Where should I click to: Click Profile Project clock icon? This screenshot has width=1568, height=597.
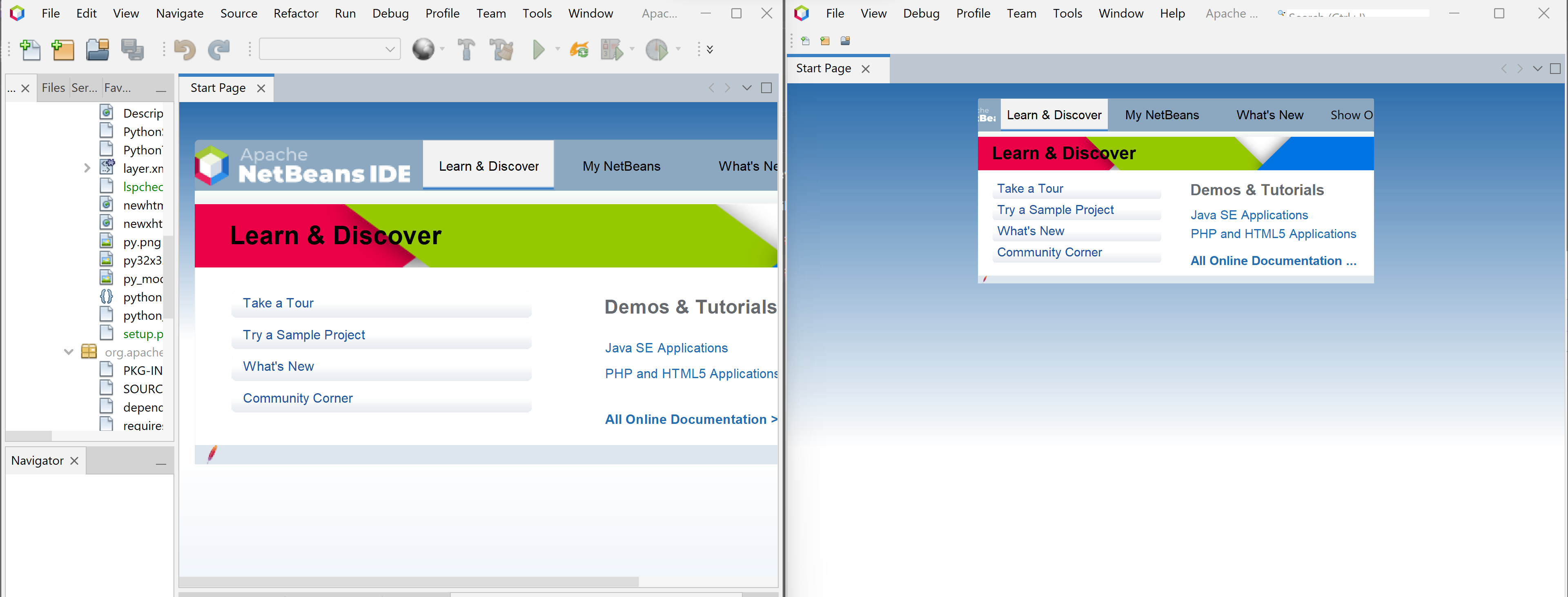[657, 49]
